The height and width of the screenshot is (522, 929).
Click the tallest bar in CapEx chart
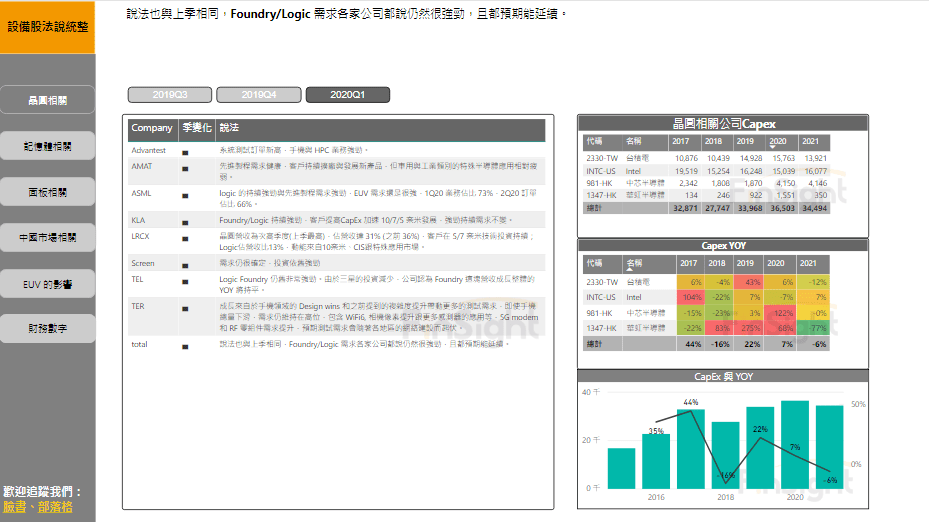coord(795,445)
